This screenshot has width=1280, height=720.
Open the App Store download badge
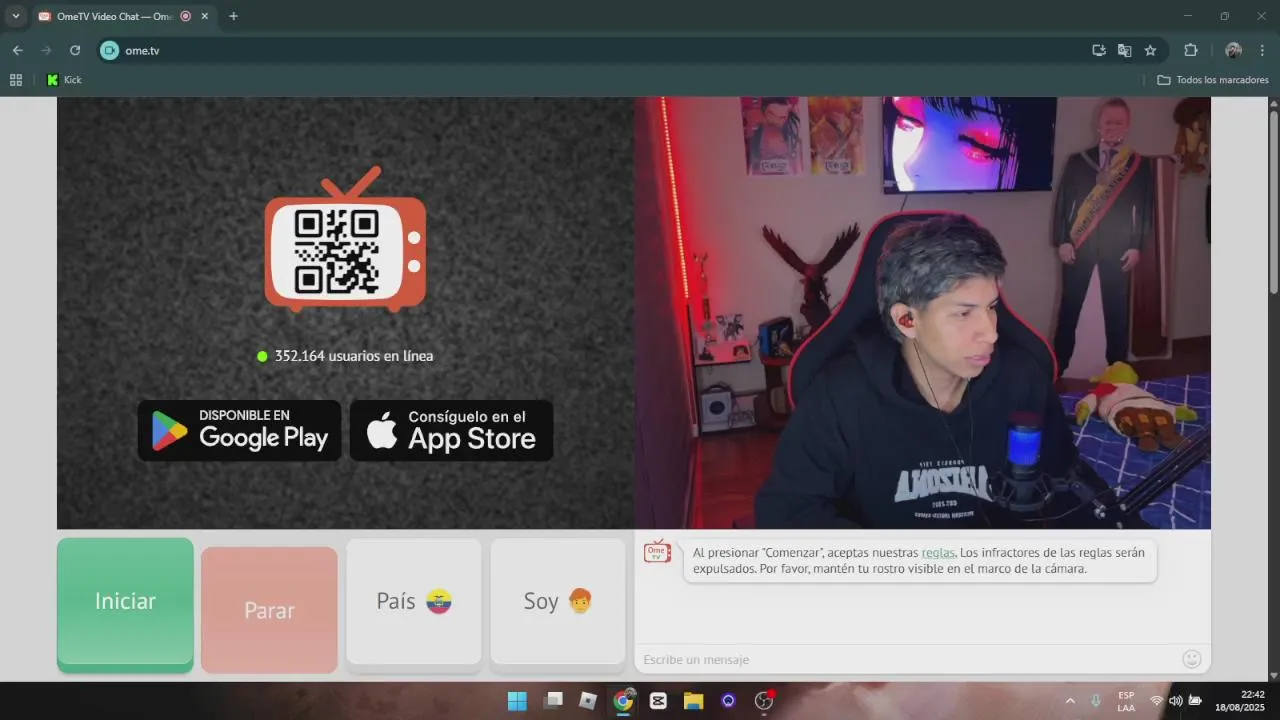point(452,431)
